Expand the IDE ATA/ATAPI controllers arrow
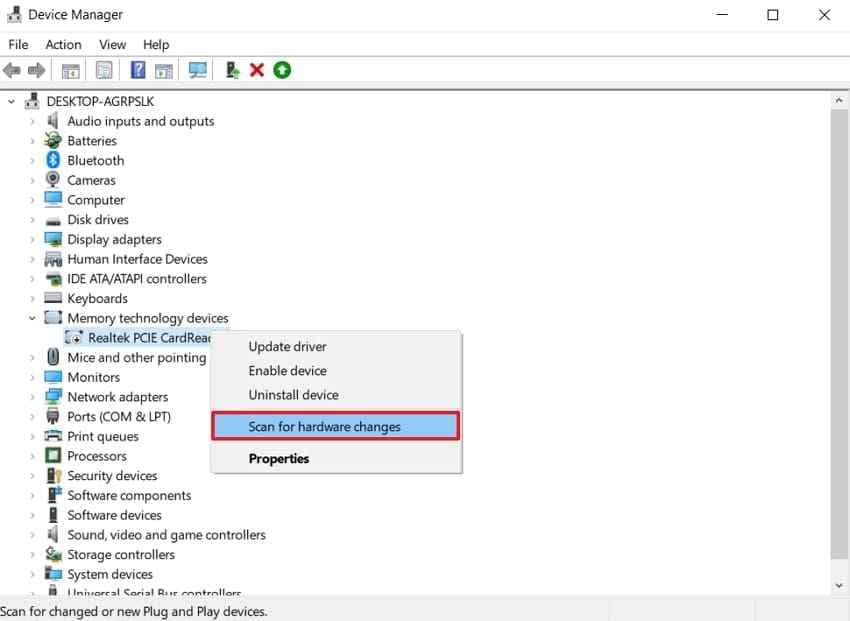The width and height of the screenshot is (850, 621). pos(32,279)
